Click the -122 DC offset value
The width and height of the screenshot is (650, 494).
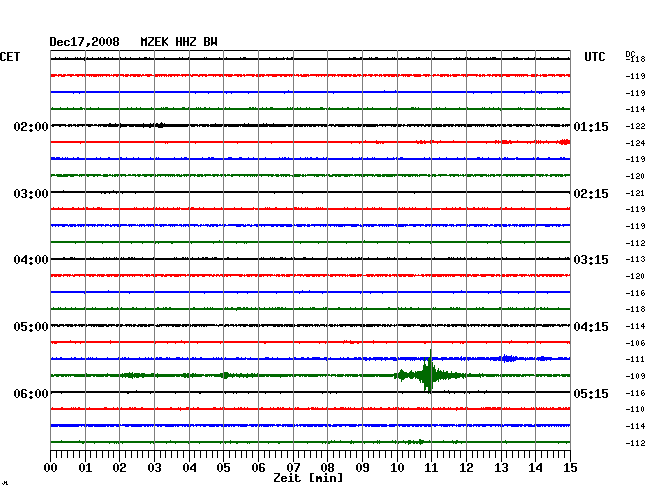634,126
